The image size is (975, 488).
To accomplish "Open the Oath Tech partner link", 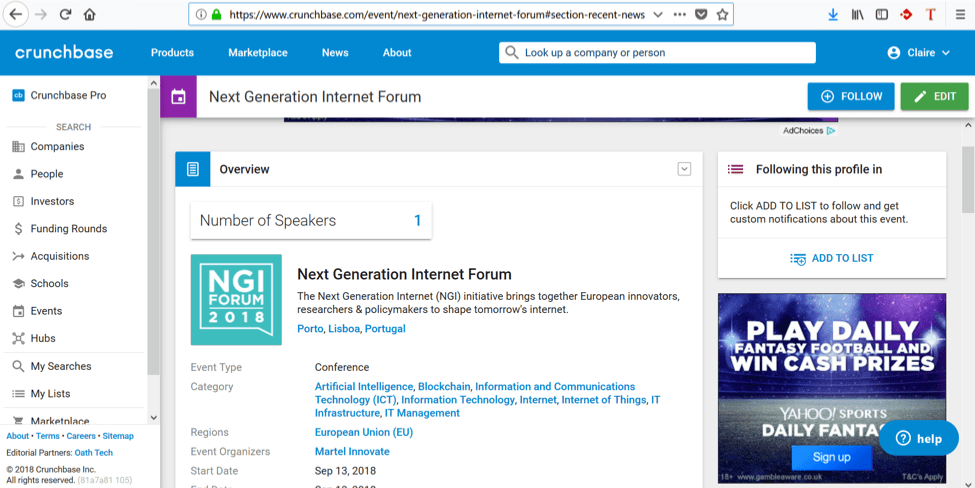I will 94,453.
